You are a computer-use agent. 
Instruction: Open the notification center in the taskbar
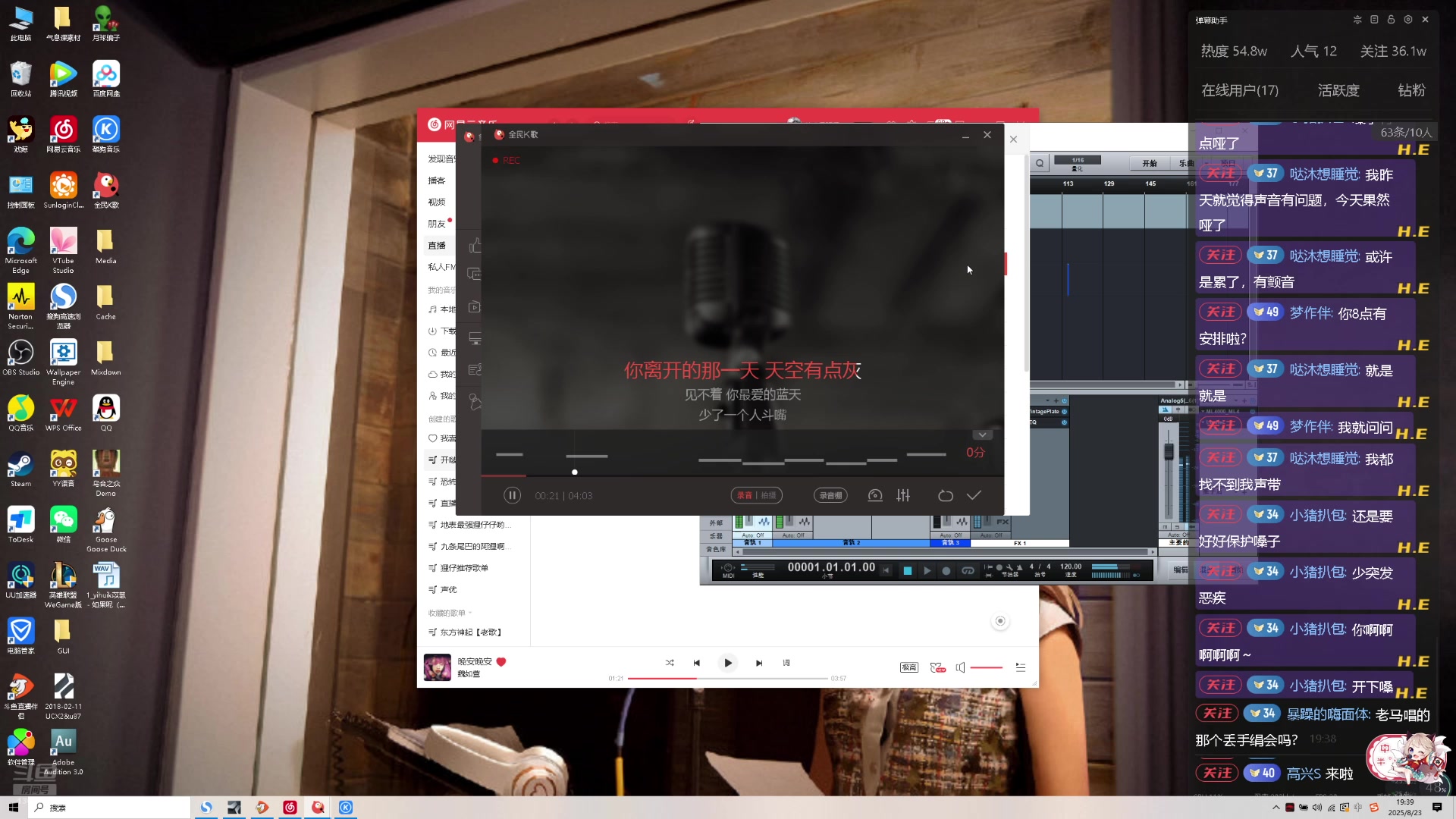[1437, 808]
